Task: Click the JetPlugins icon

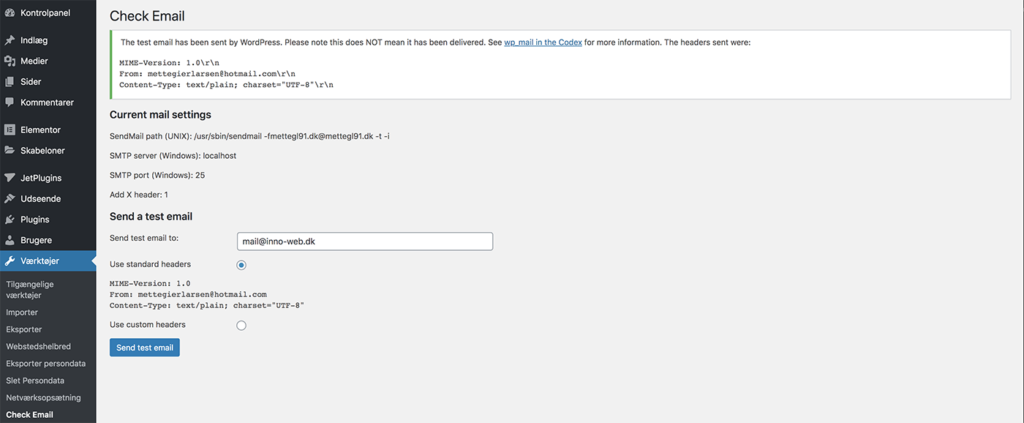Action: [x=10, y=178]
